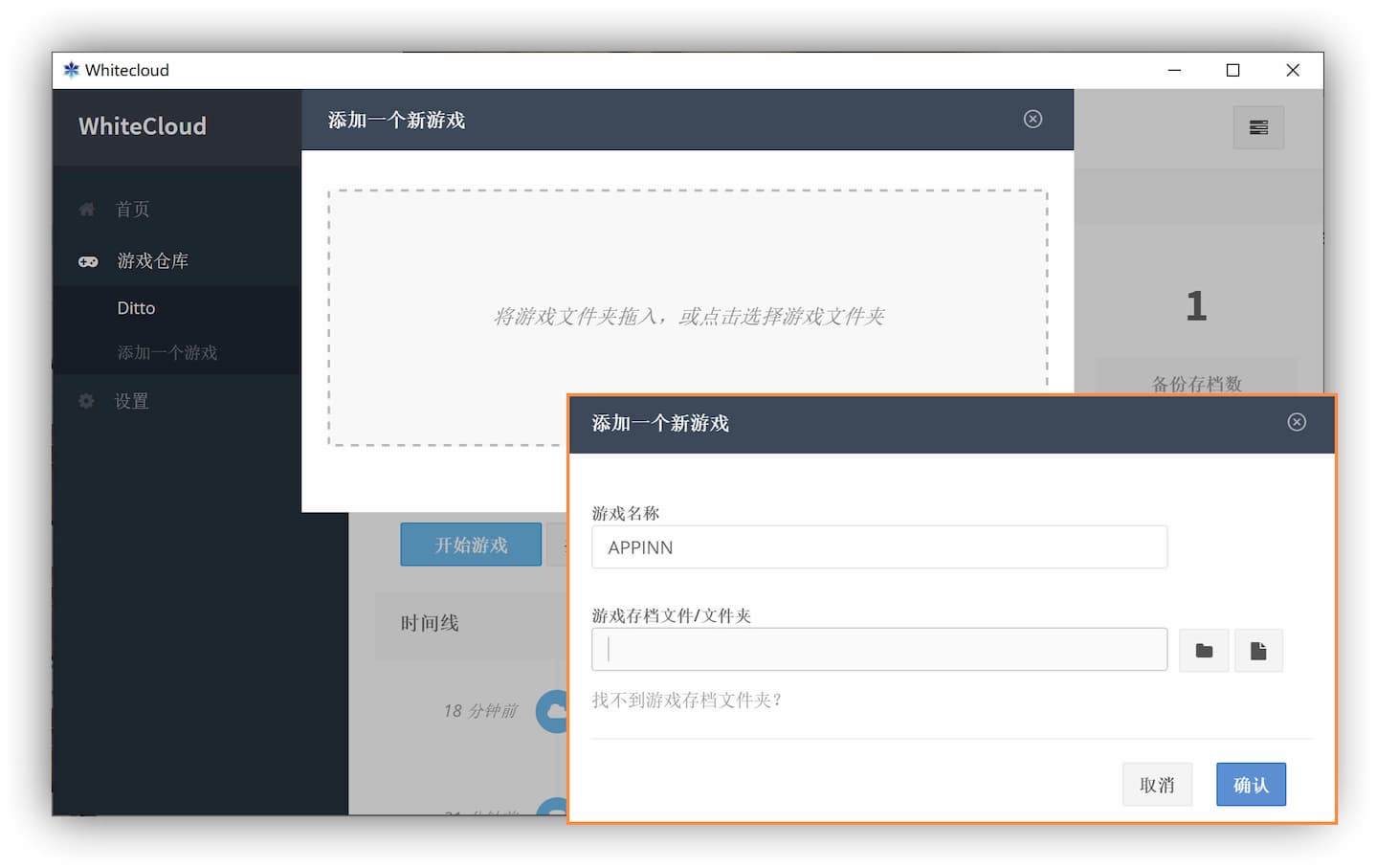Focus the 游戏名称 field containing APPINN
Image resolution: width=1376 pixels, height=868 pixels.
point(879,547)
